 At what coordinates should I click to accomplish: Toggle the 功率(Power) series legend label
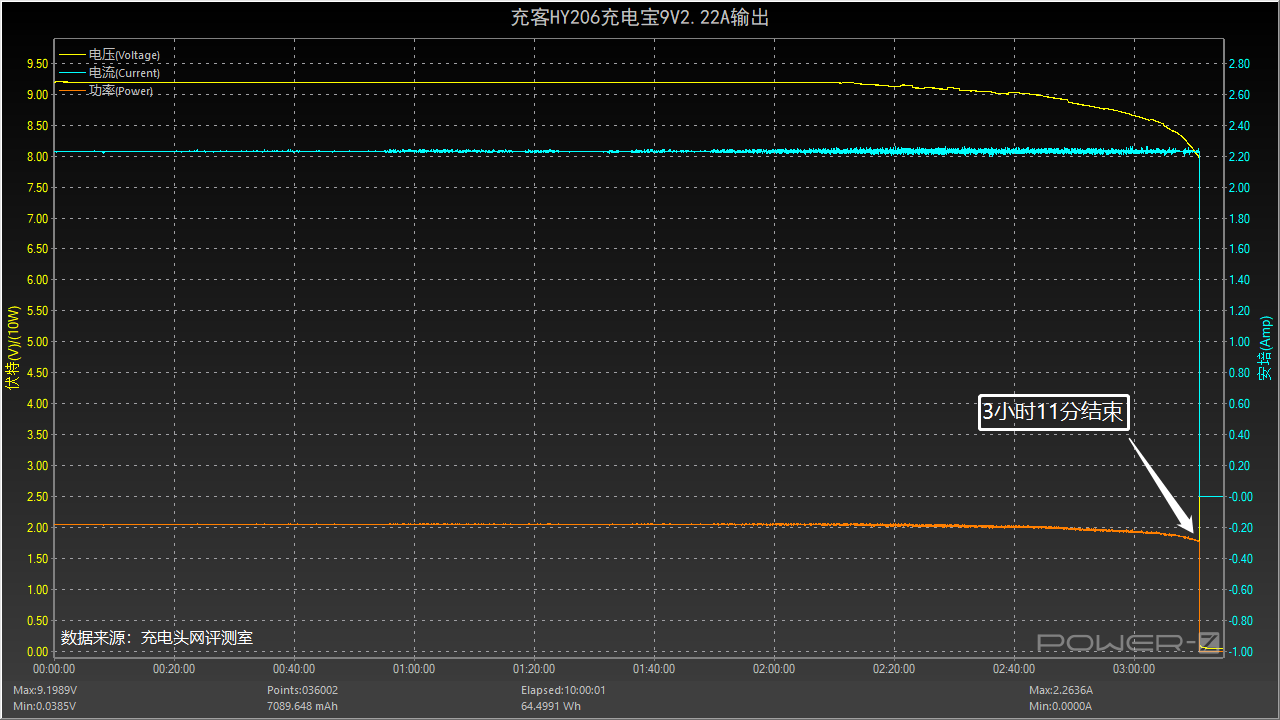coord(121,91)
